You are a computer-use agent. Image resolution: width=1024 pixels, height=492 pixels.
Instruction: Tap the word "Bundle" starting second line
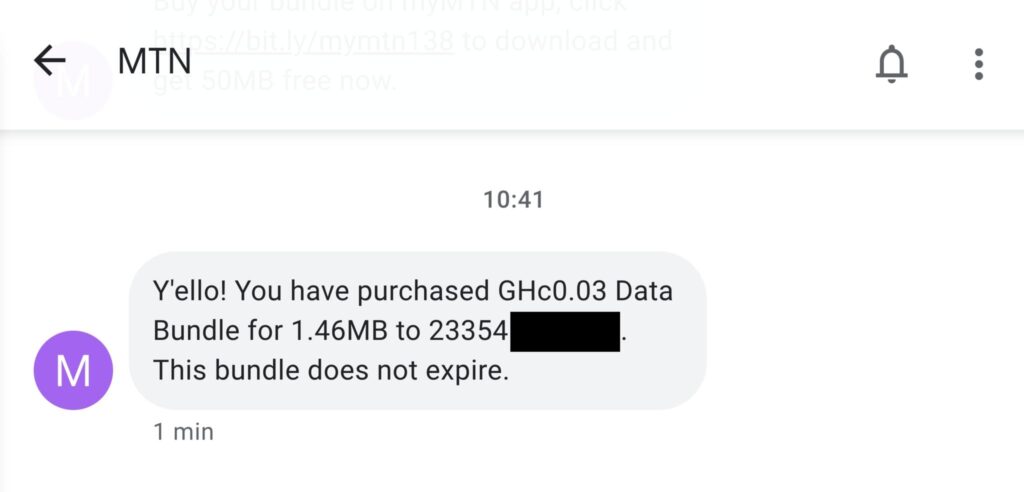pos(194,330)
